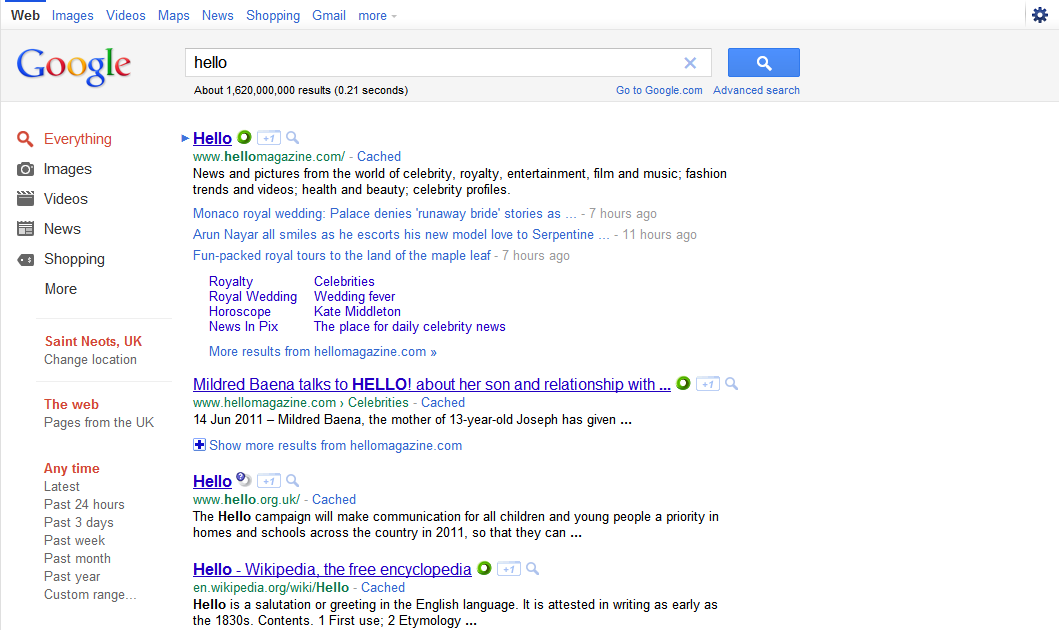Image resolution: width=1060 pixels, height=630 pixels.
Task: Click the Images camera icon in the sidebar
Action: (25, 169)
